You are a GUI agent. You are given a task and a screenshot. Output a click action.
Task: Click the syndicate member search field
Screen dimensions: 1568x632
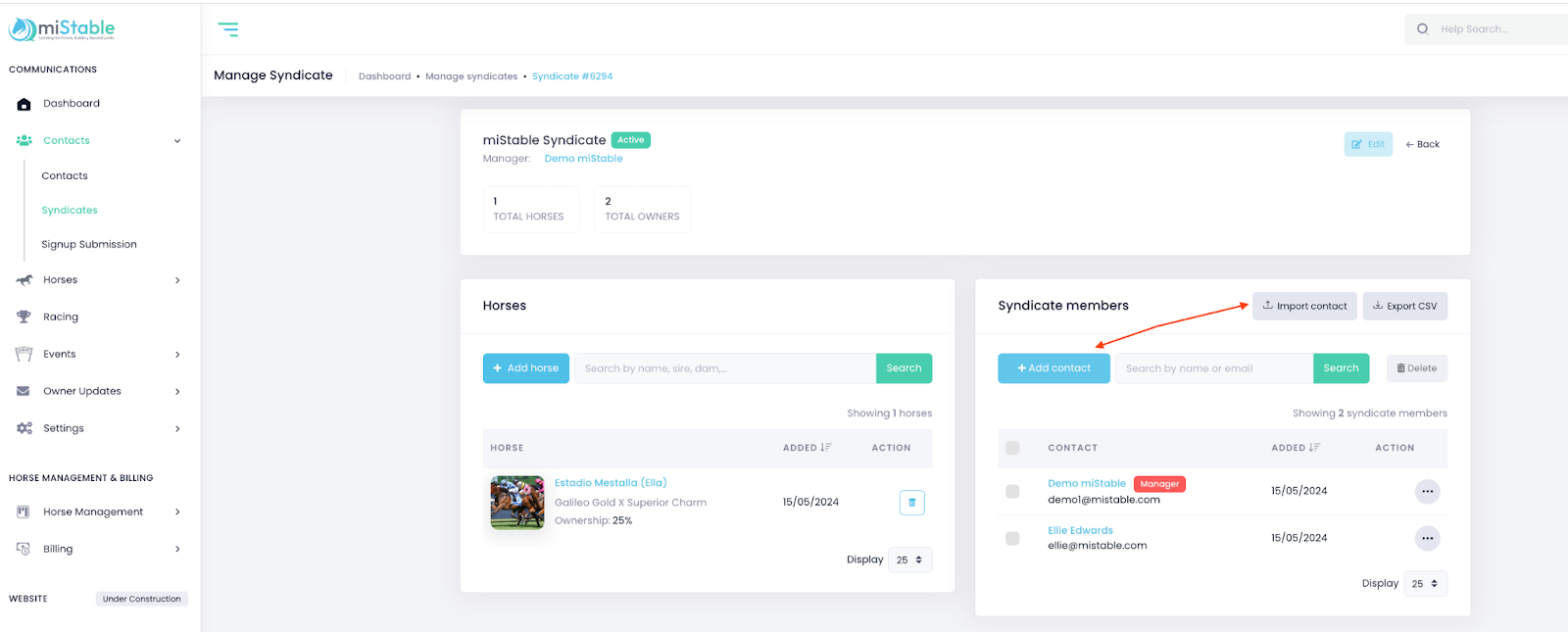tap(1213, 368)
